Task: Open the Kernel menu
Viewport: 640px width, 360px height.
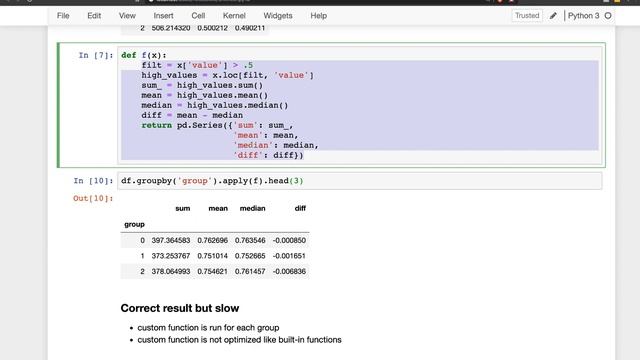Action: pos(234,16)
